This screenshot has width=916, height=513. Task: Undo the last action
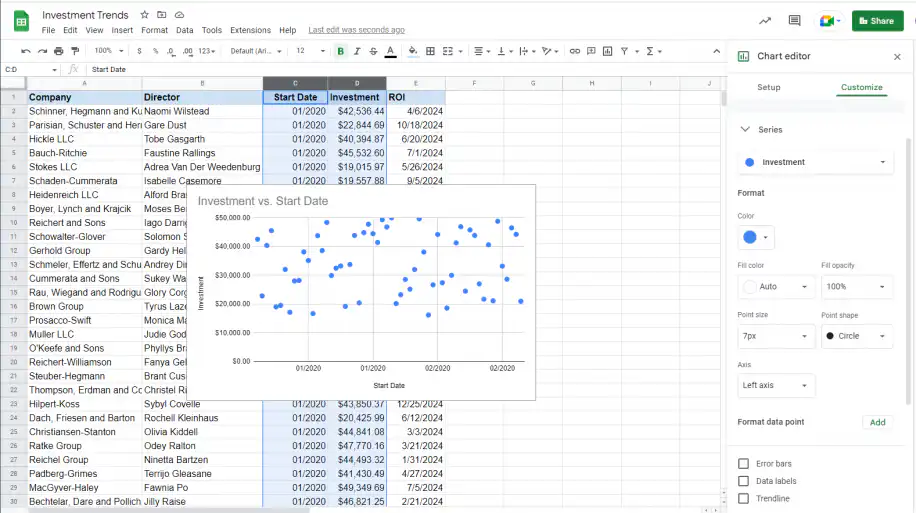(26, 51)
